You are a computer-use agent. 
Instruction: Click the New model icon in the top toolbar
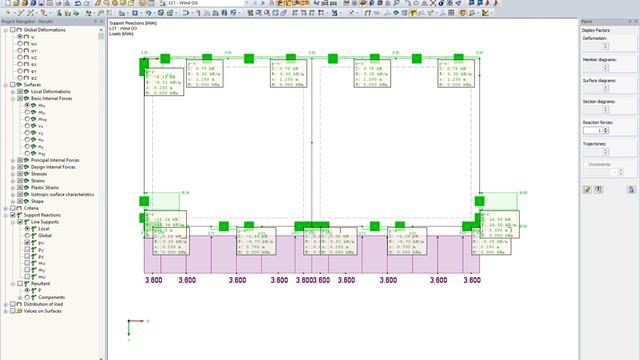pyautogui.click(x=7, y=3)
